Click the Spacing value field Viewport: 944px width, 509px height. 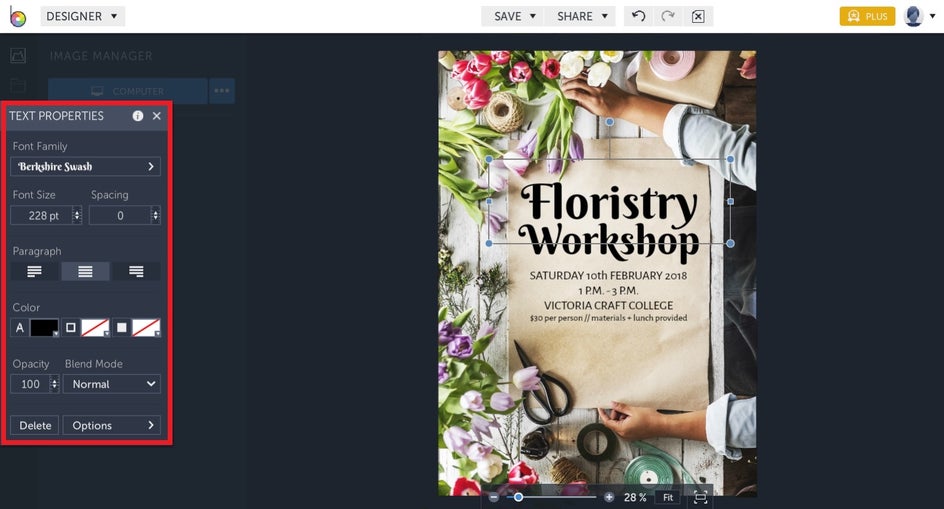[x=120, y=215]
